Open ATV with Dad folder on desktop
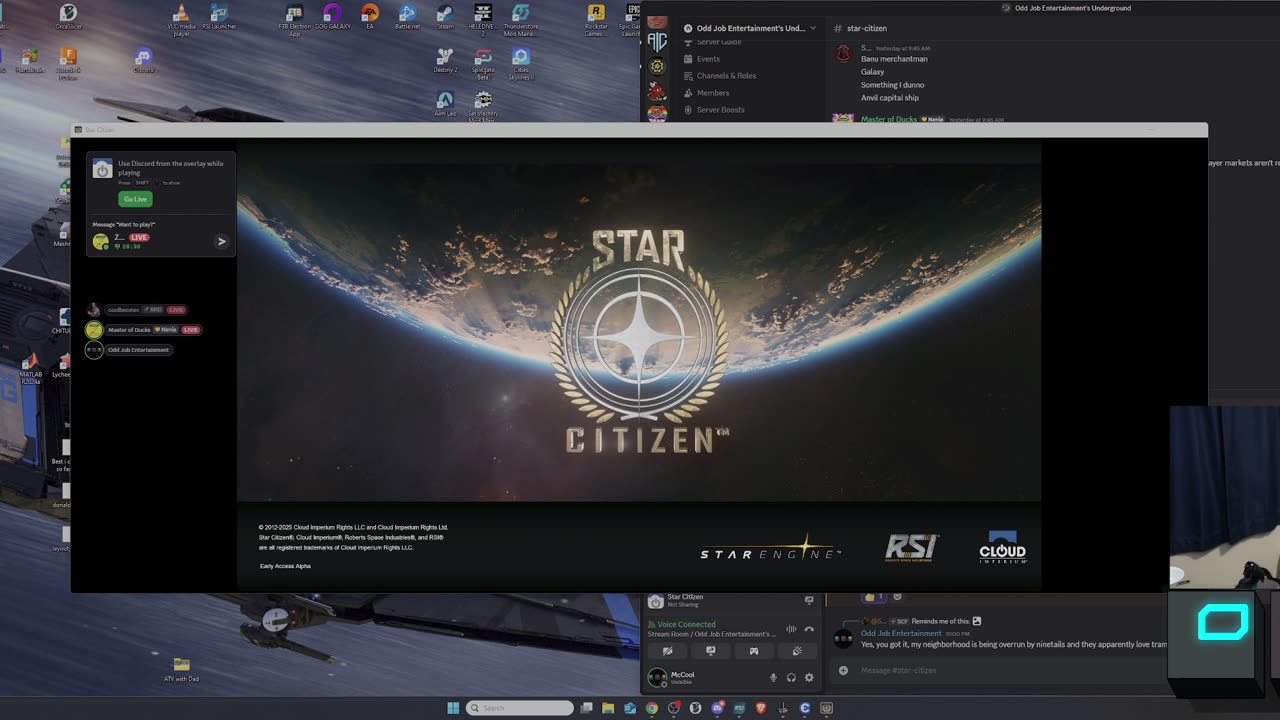The height and width of the screenshot is (720, 1280). 181,669
